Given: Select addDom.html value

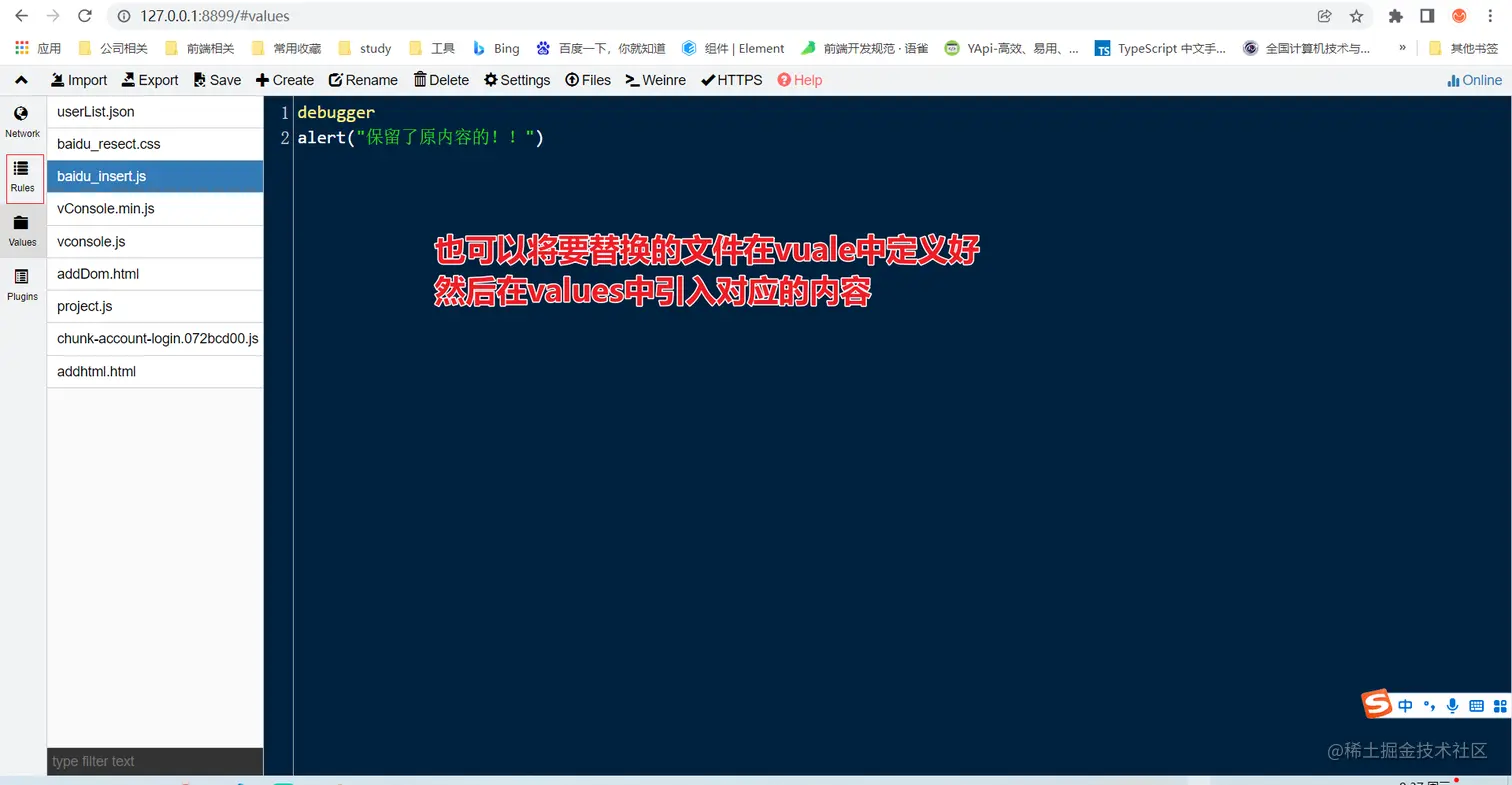Looking at the screenshot, I should coord(155,274).
